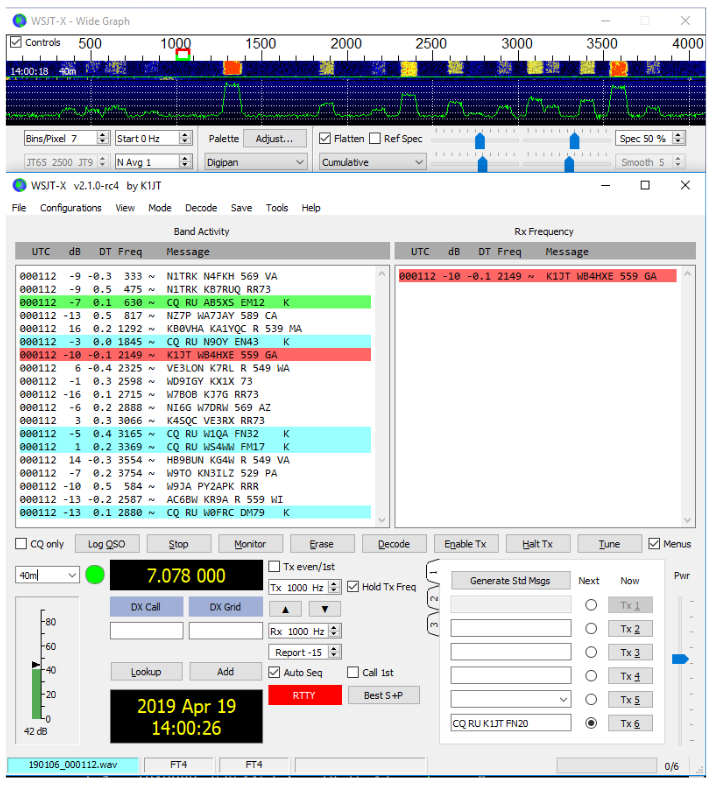This screenshot has height=785, width=713.
Task: Open the Save menu
Action: [241, 208]
